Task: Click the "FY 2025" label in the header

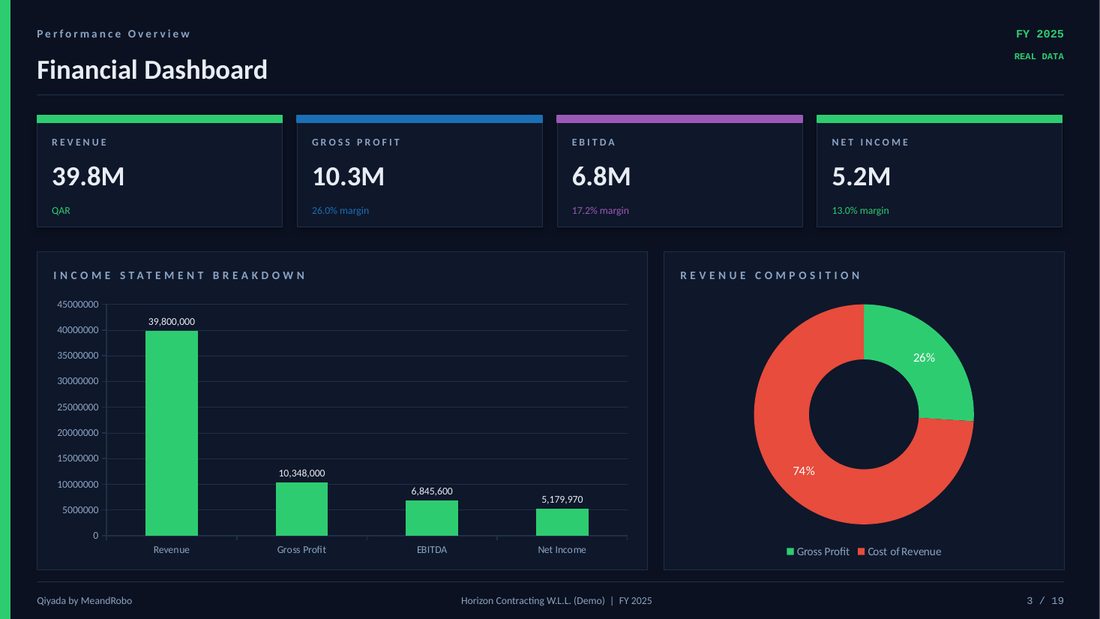Action: [1040, 34]
